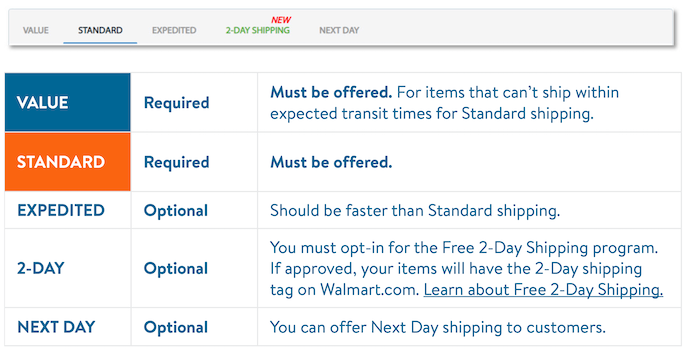
Task: Select the NEXT DAY row label
Action: click(56, 327)
